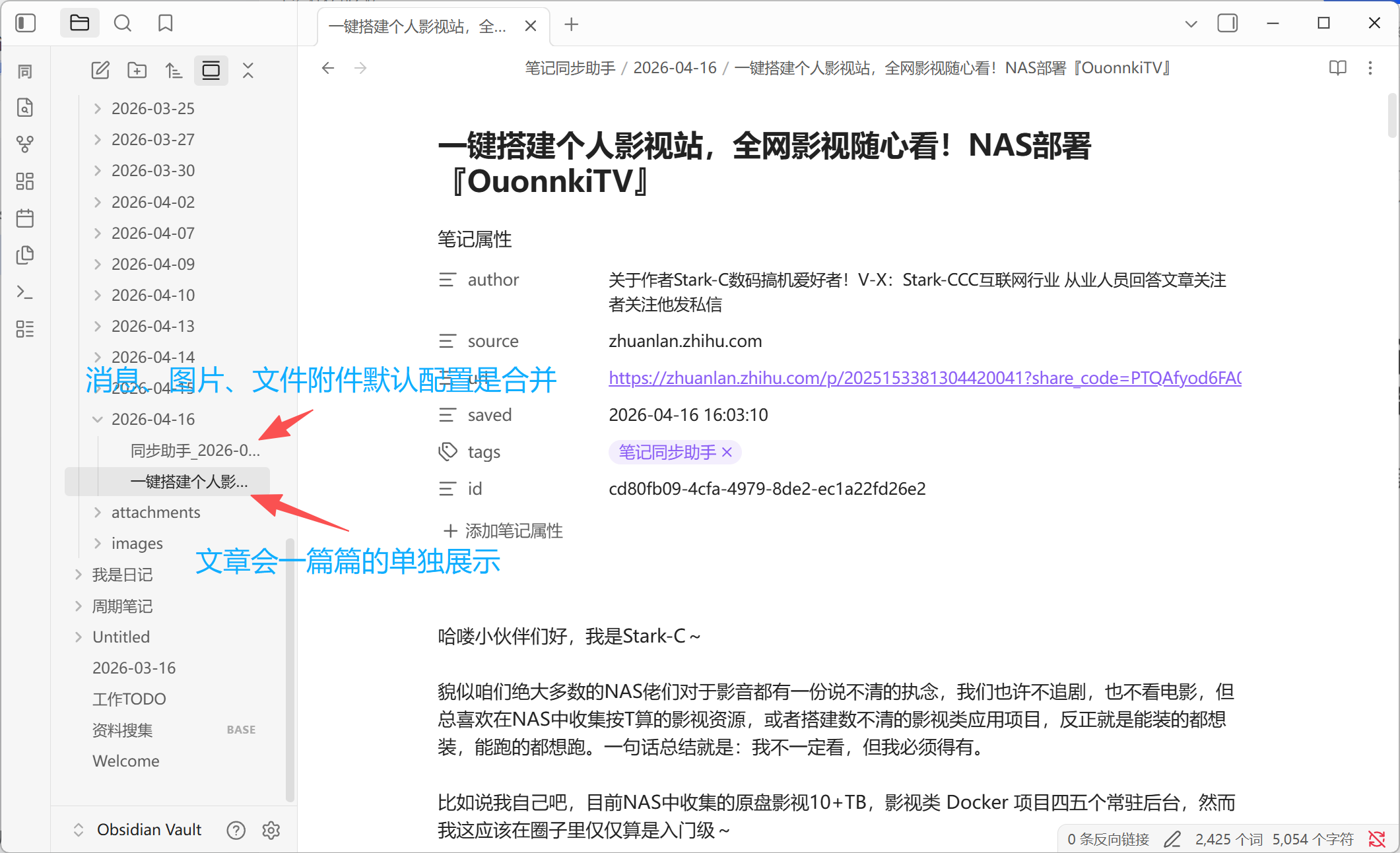Change the file sort order icon

[174, 70]
